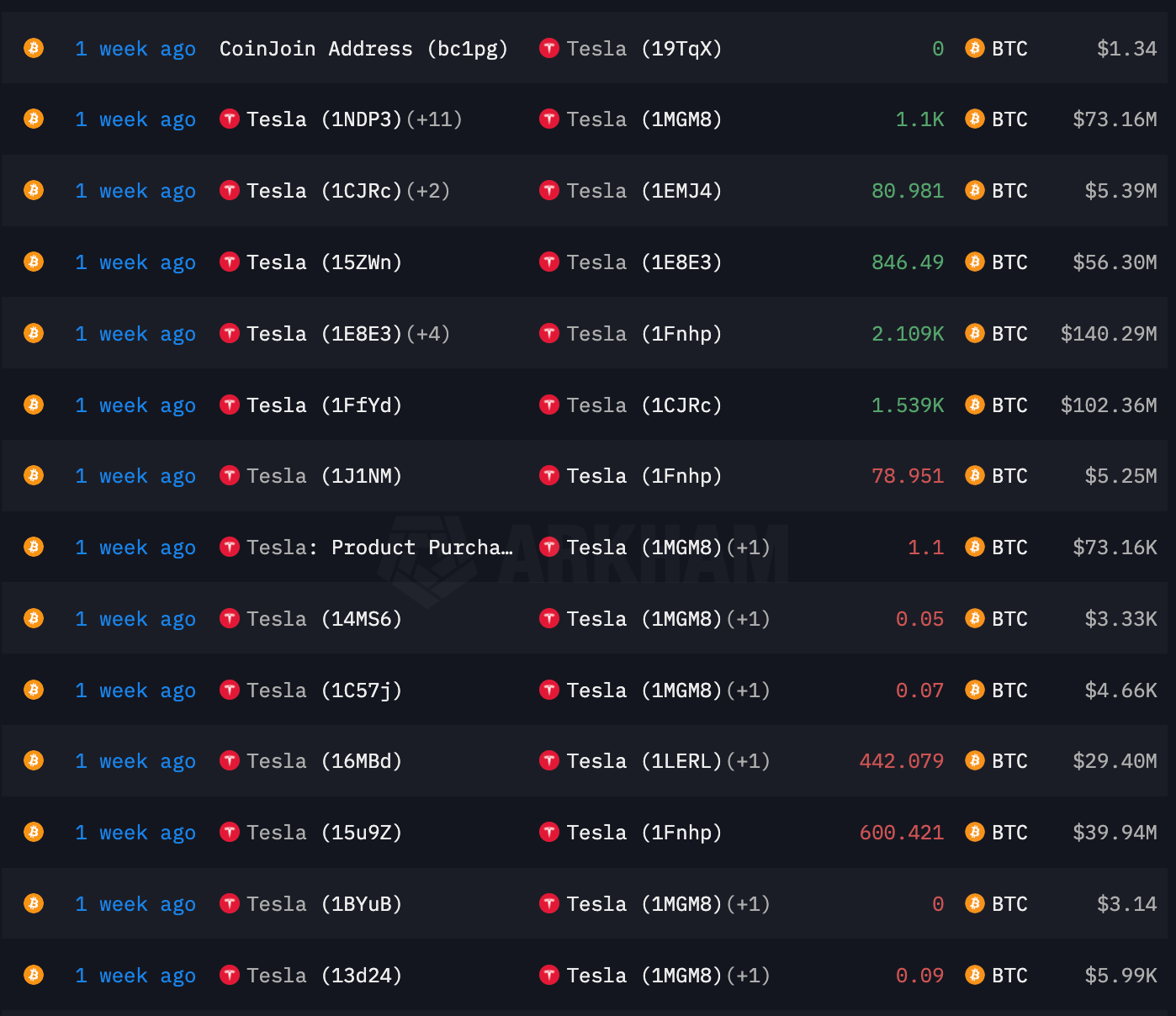Click the $3.14 value

1126,904
